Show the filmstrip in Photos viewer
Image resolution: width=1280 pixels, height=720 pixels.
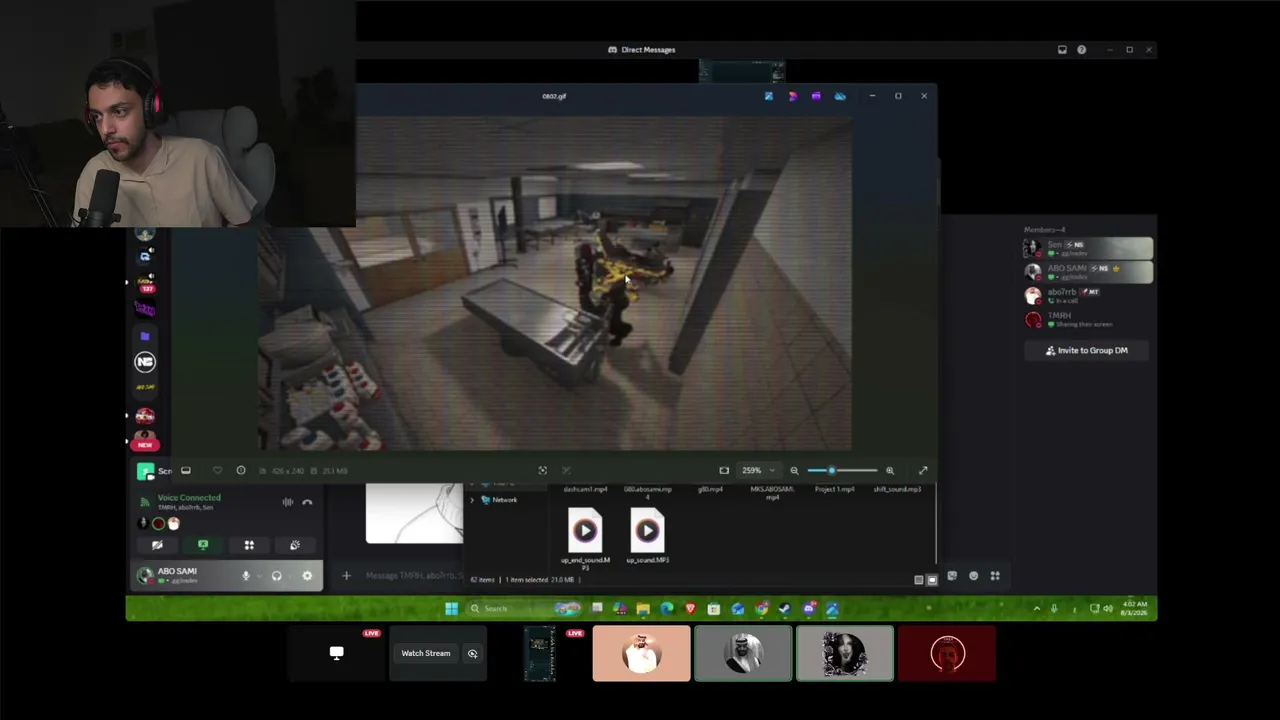186,470
